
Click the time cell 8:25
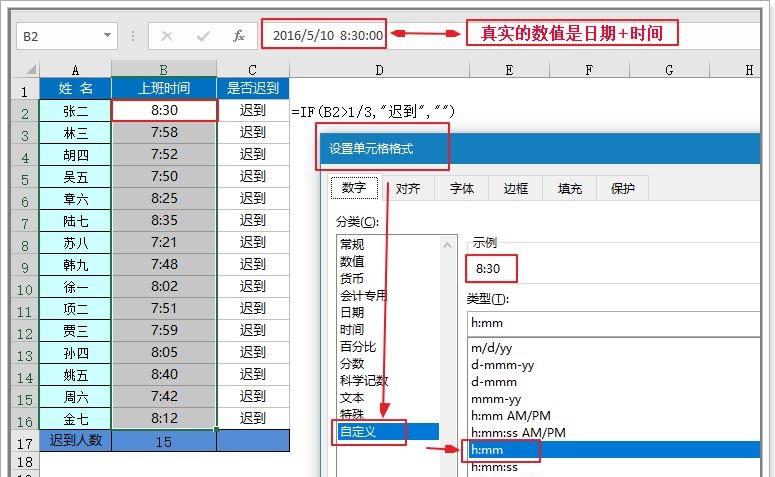tap(164, 198)
